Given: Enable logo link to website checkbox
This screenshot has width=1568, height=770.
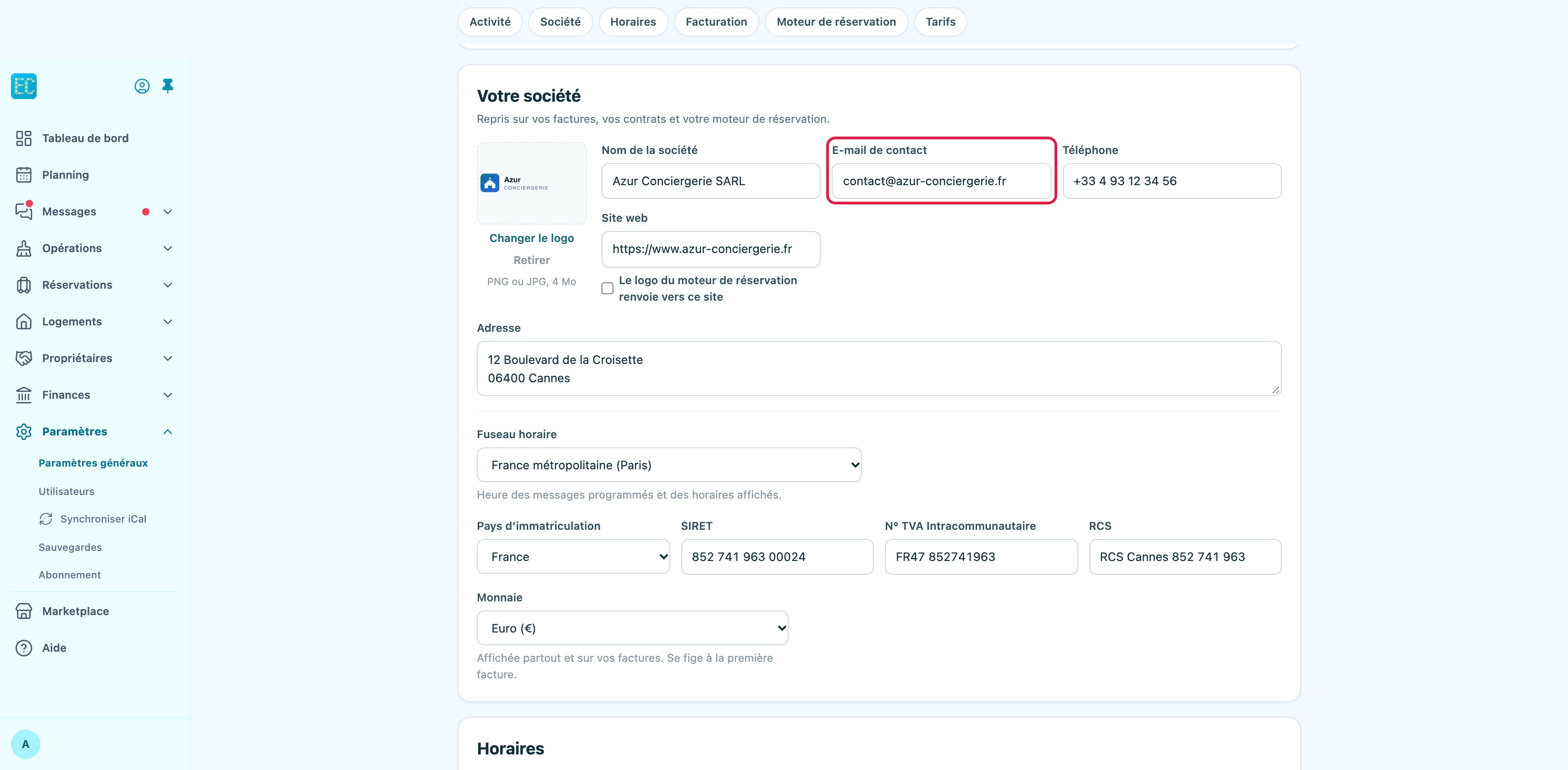Looking at the screenshot, I should pyautogui.click(x=607, y=289).
